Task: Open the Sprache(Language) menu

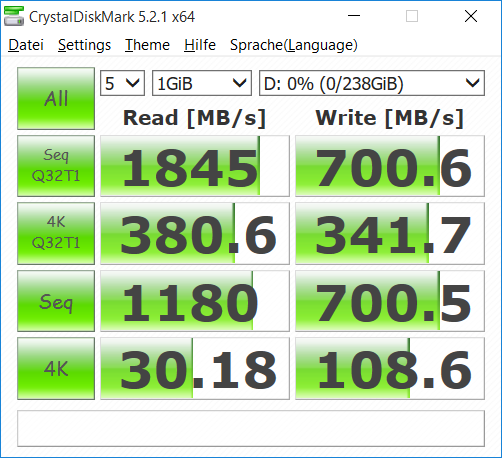Action: (294, 45)
